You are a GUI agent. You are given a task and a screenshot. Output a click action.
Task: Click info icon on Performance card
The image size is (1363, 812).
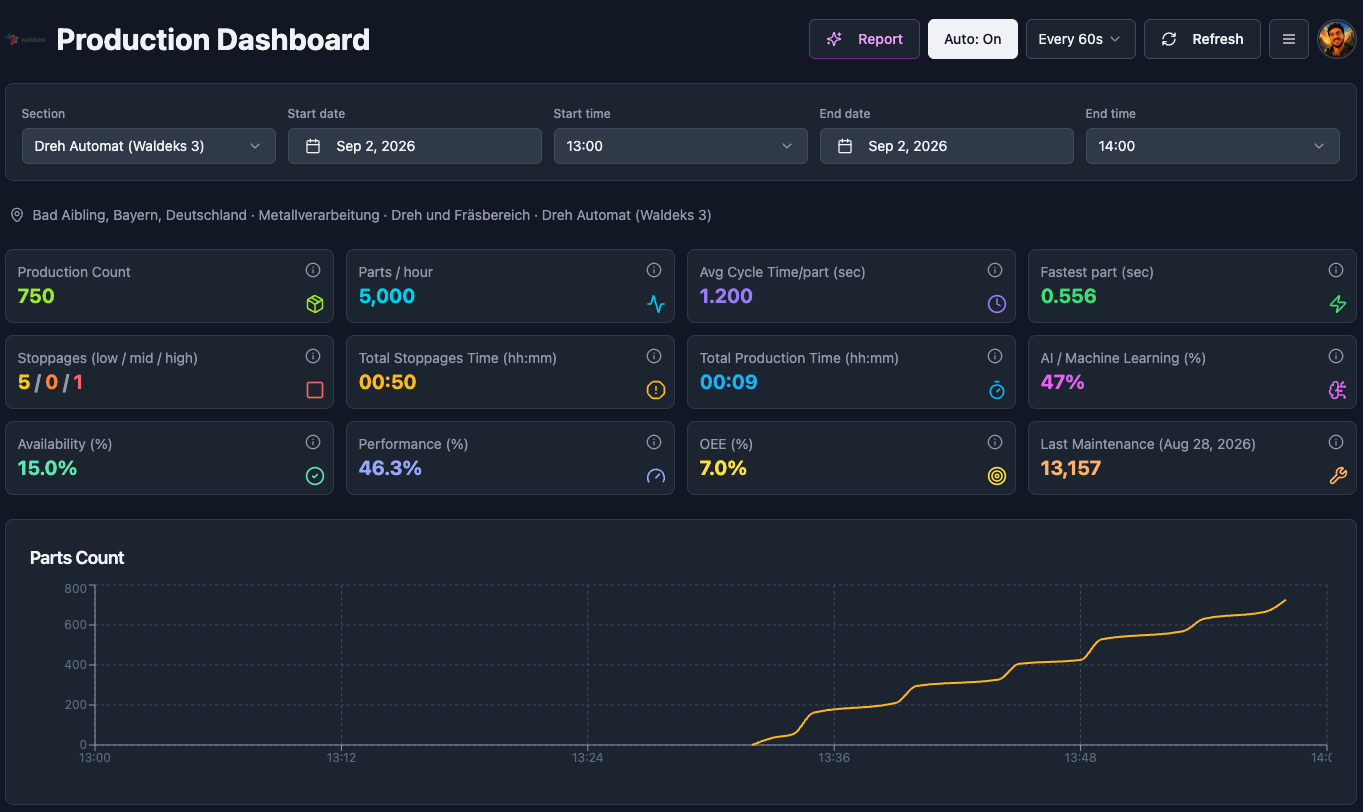tap(654, 442)
